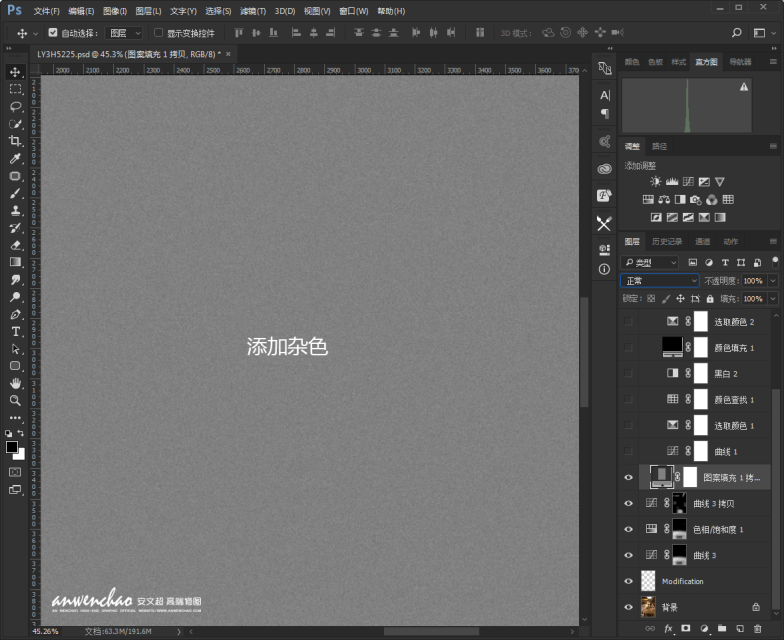Open the blend mode 正常 dropdown
The width and height of the screenshot is (784, 640).
click(660, 281)
